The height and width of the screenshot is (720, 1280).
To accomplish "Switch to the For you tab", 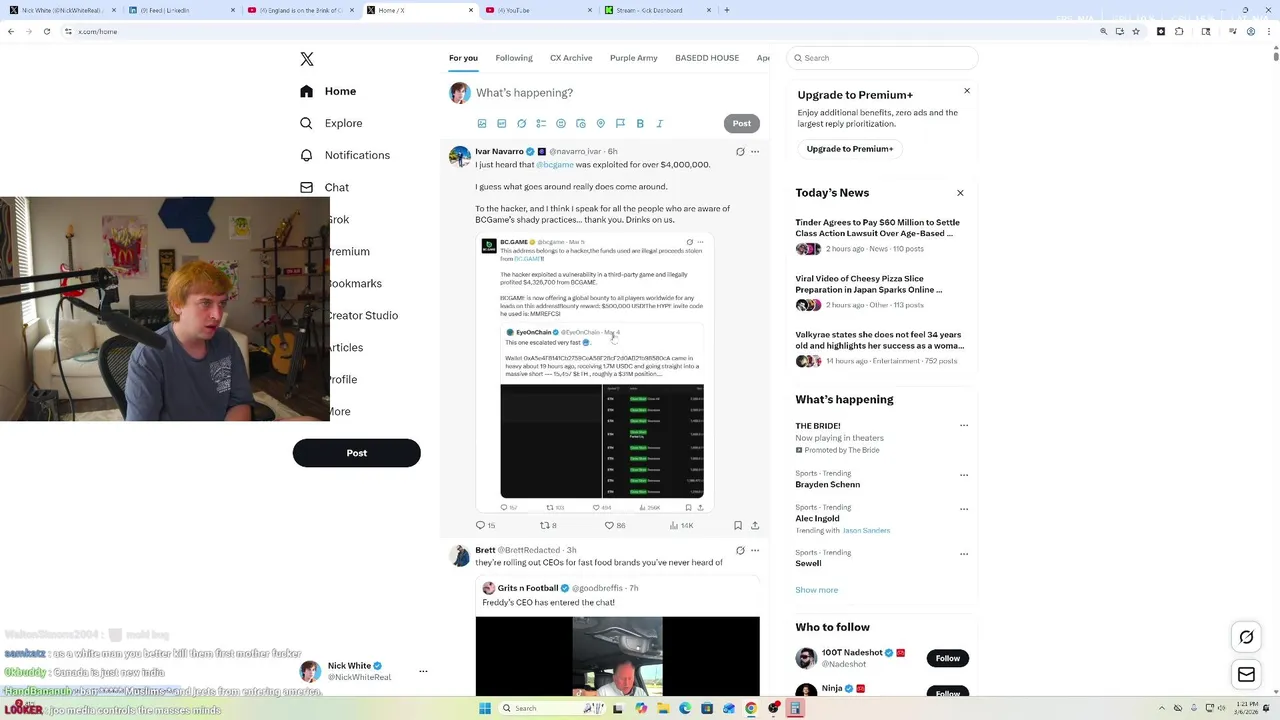I will pos(463,58).
